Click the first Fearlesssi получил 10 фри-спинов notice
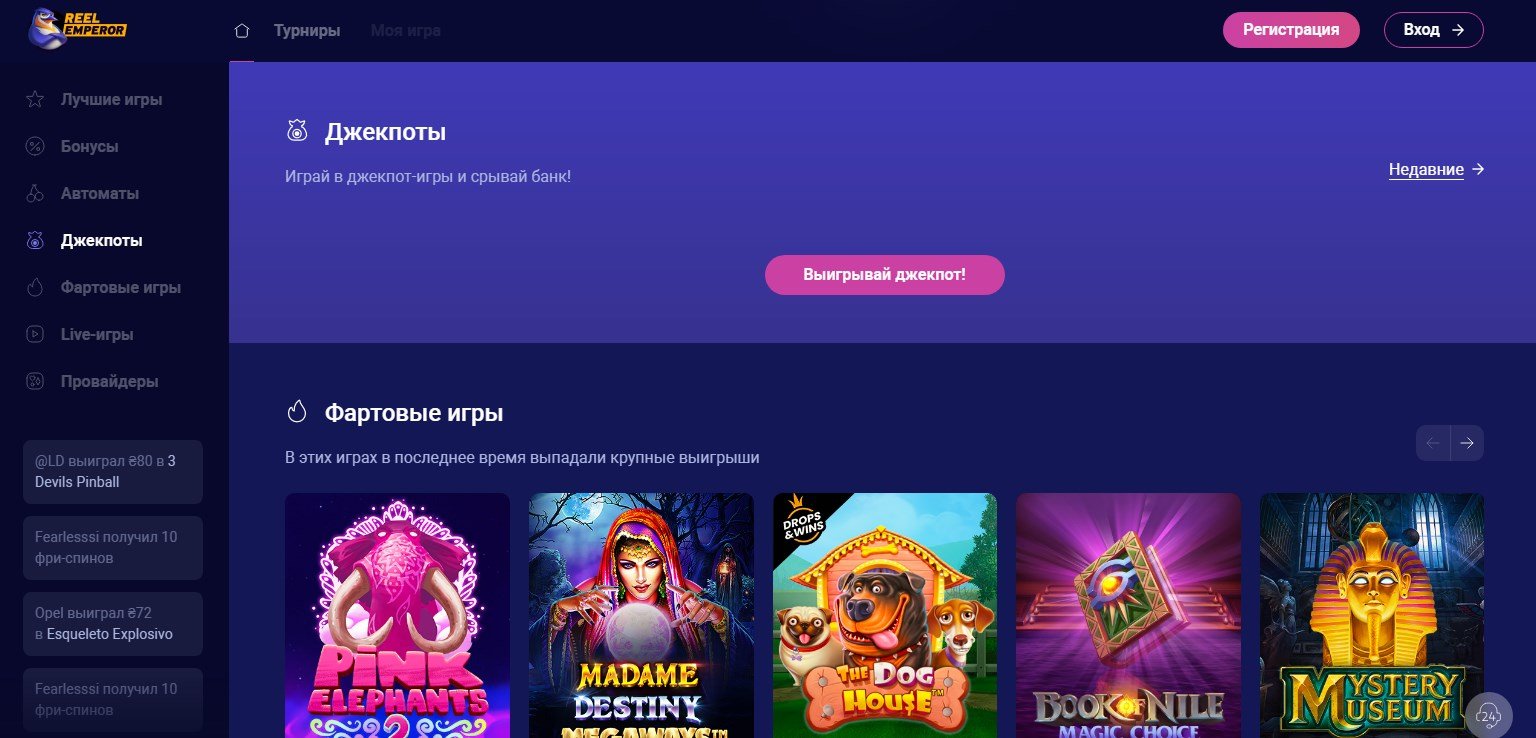Screen dimensions: 1536x738 click(x=113, y=548)
